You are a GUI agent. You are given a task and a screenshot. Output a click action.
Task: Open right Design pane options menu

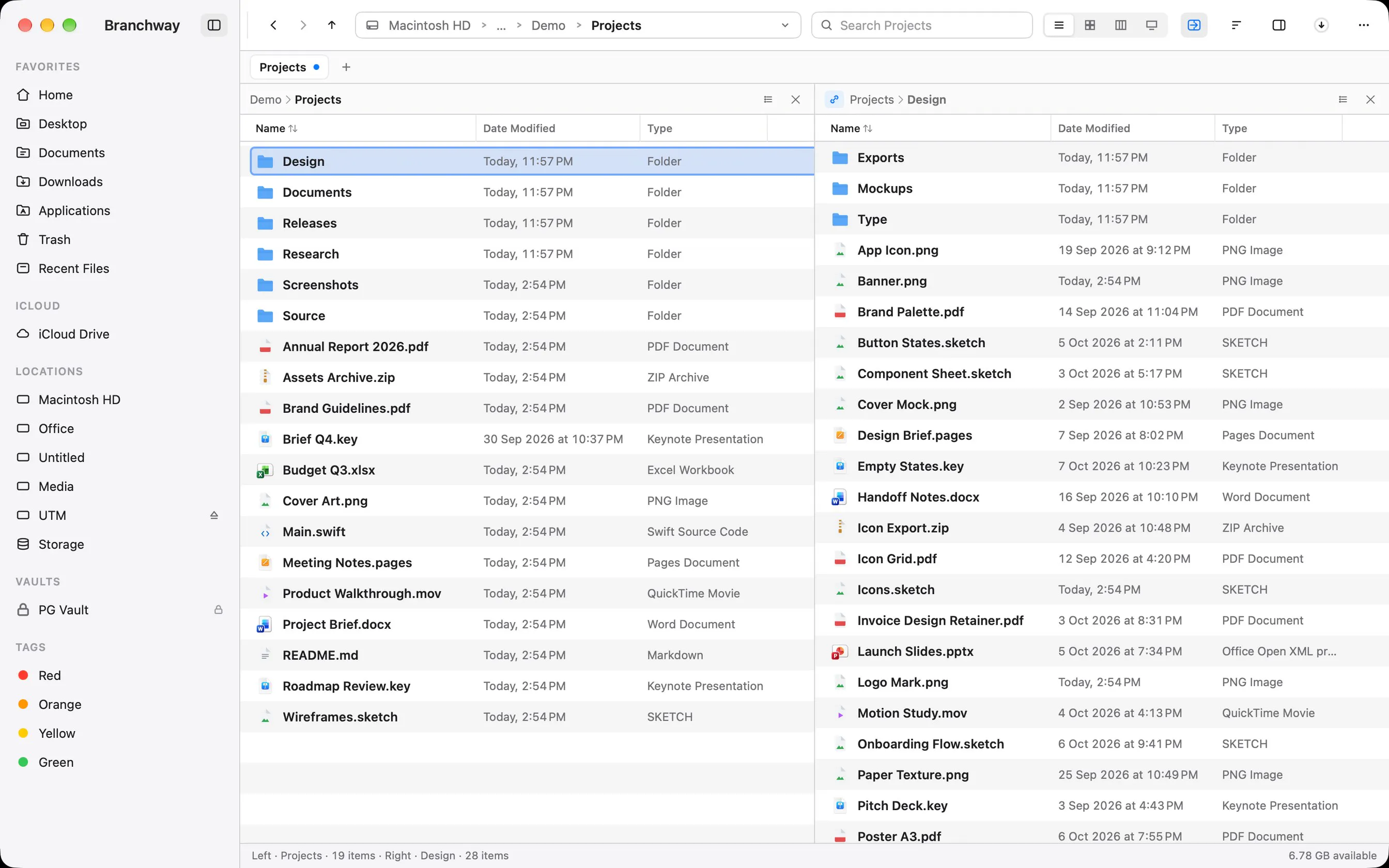(x=1343, y=99)
